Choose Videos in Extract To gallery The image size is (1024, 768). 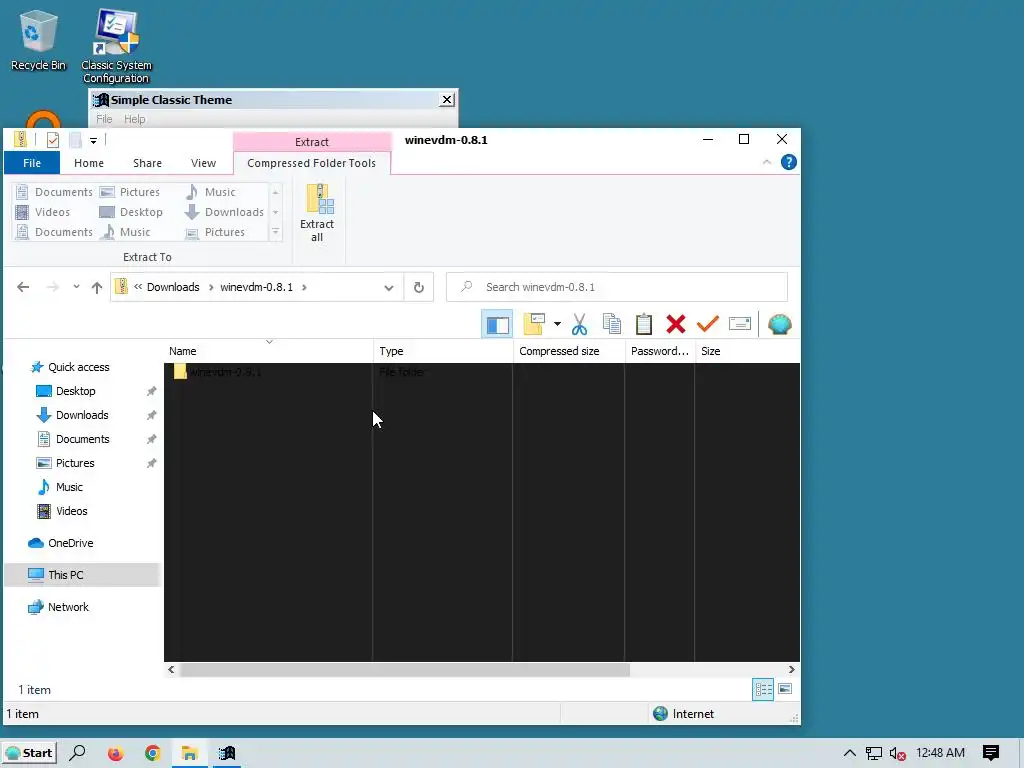42,212
